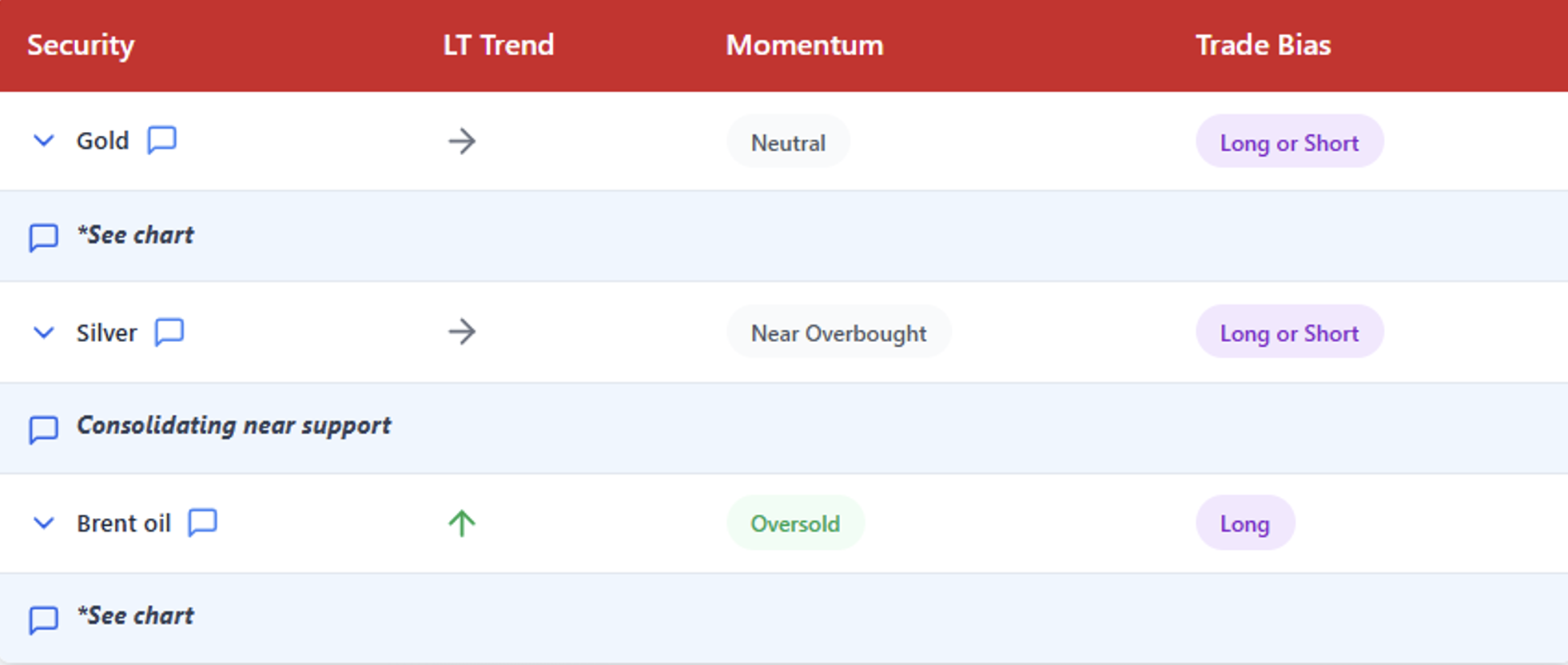The width and height of the screenshot is (1568, 665).
Task: Click Brent oil's green upward trend arrow
Action: point(462,524)
